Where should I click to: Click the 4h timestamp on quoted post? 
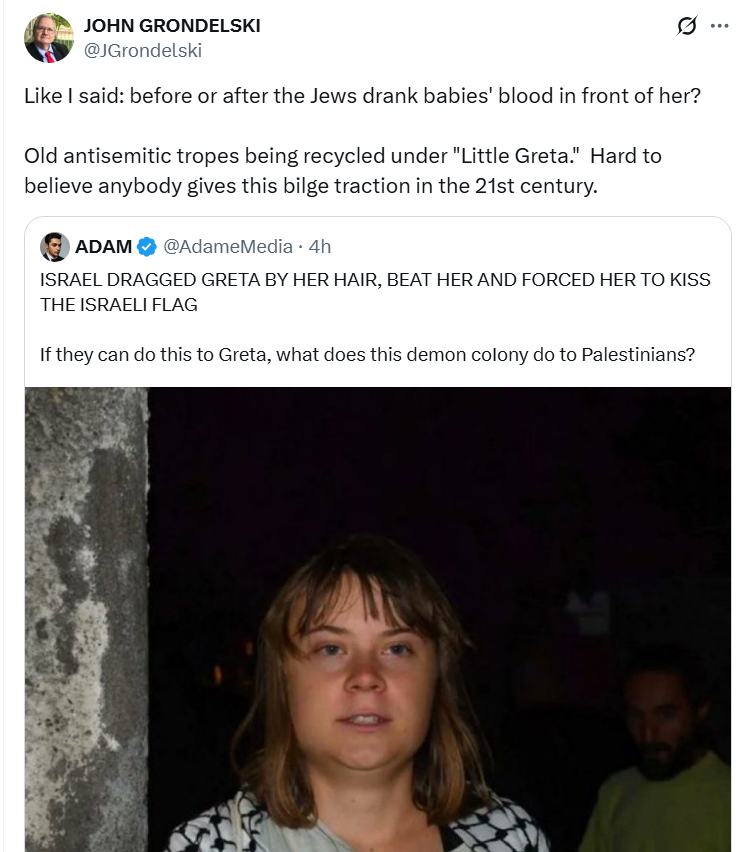320,246
